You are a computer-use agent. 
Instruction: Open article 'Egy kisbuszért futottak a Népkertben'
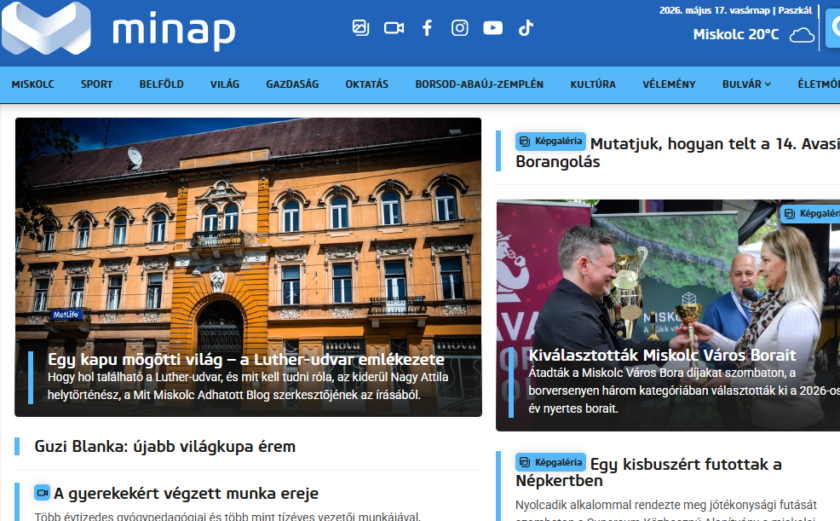649,472
